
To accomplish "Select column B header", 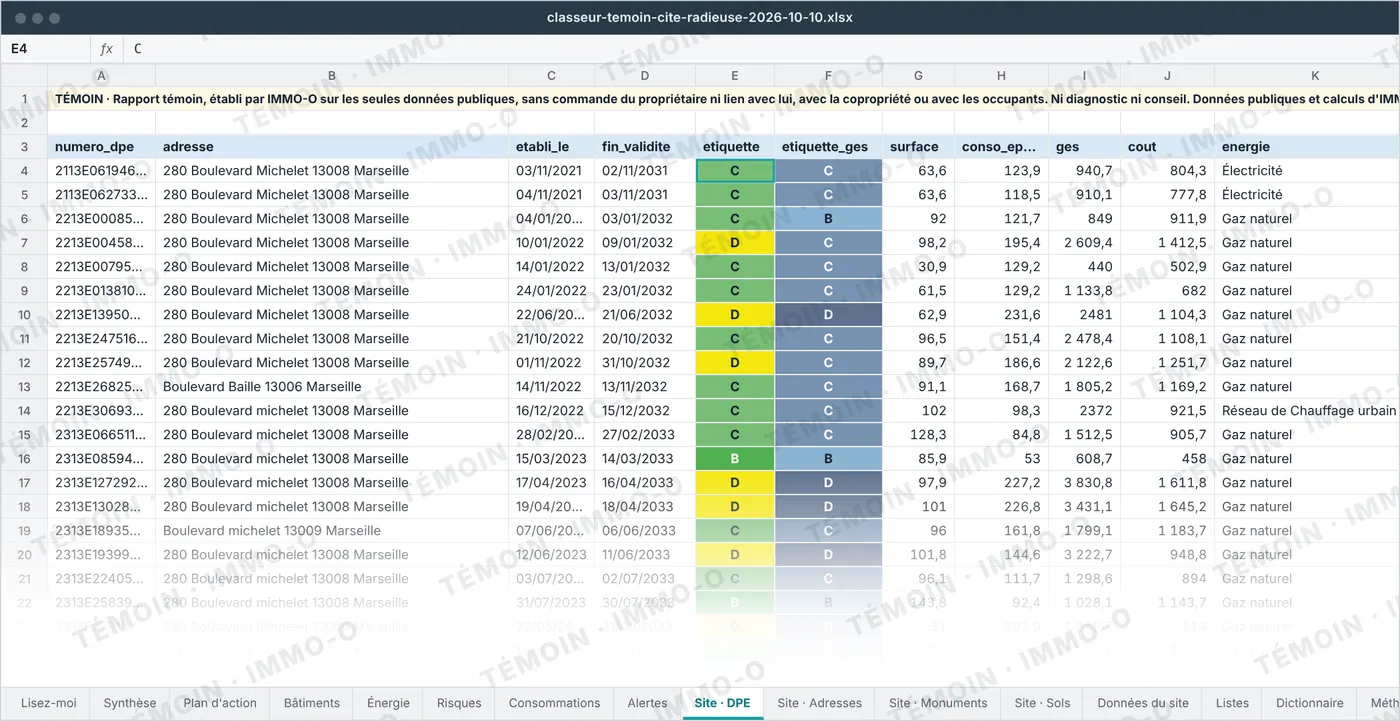I will tap(332, 75).
